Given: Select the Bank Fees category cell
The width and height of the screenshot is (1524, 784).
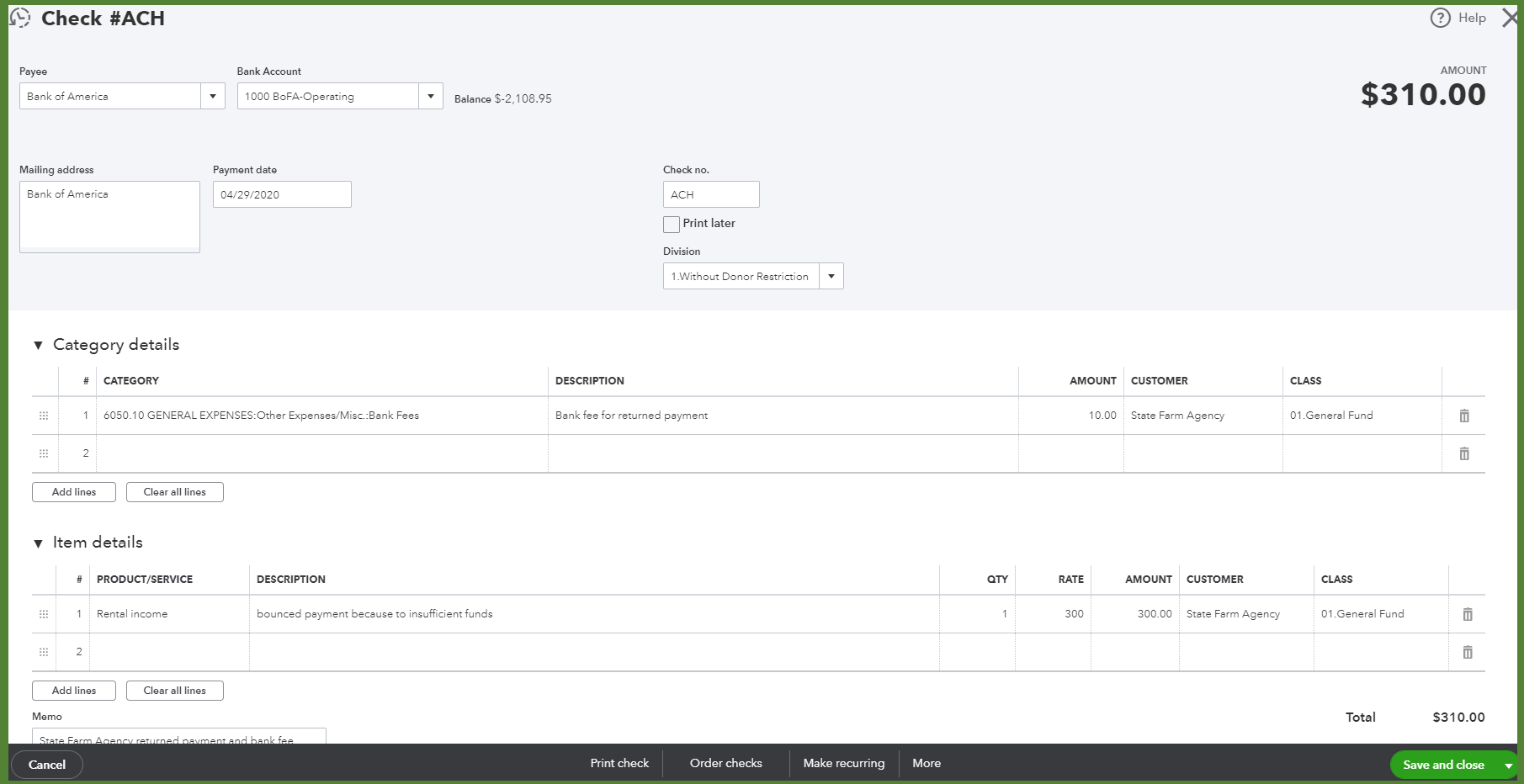Looking at the screenshot, I should tap(322, 416).
